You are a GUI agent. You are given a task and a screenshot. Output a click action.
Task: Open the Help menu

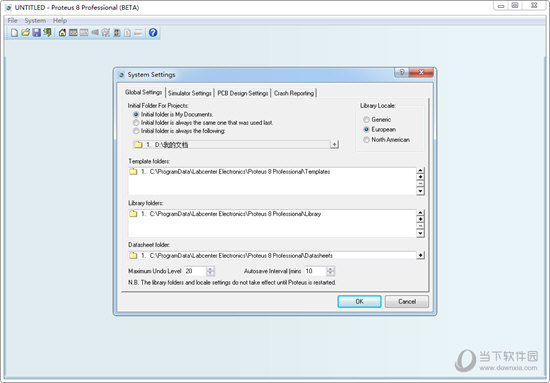coord(60,20)
